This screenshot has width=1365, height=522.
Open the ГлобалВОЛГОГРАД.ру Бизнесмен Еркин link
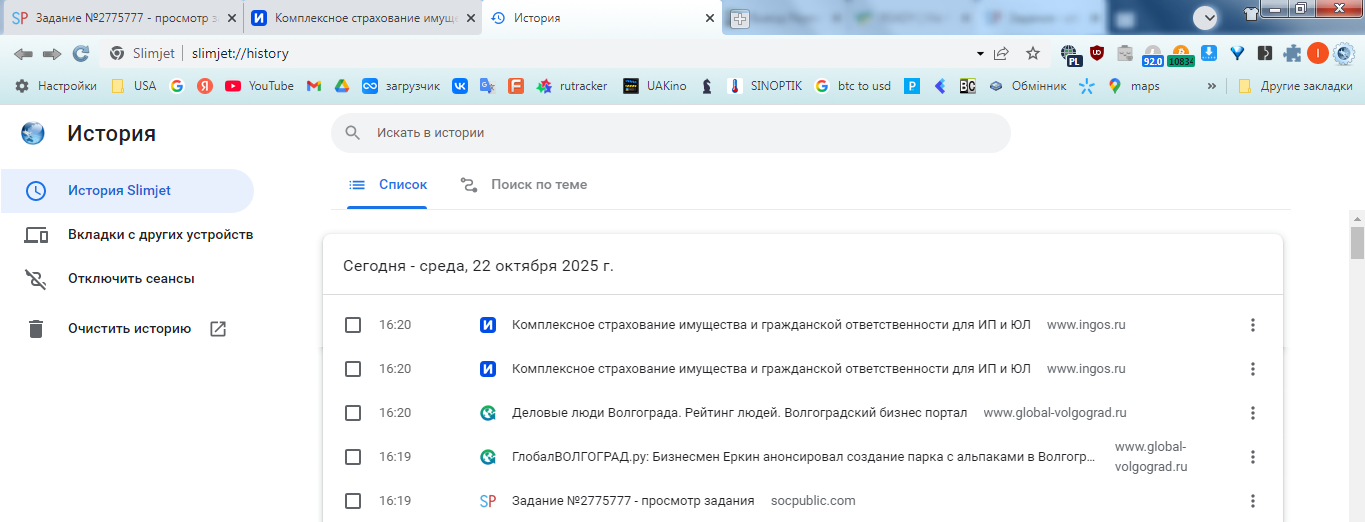pos(803,457)
